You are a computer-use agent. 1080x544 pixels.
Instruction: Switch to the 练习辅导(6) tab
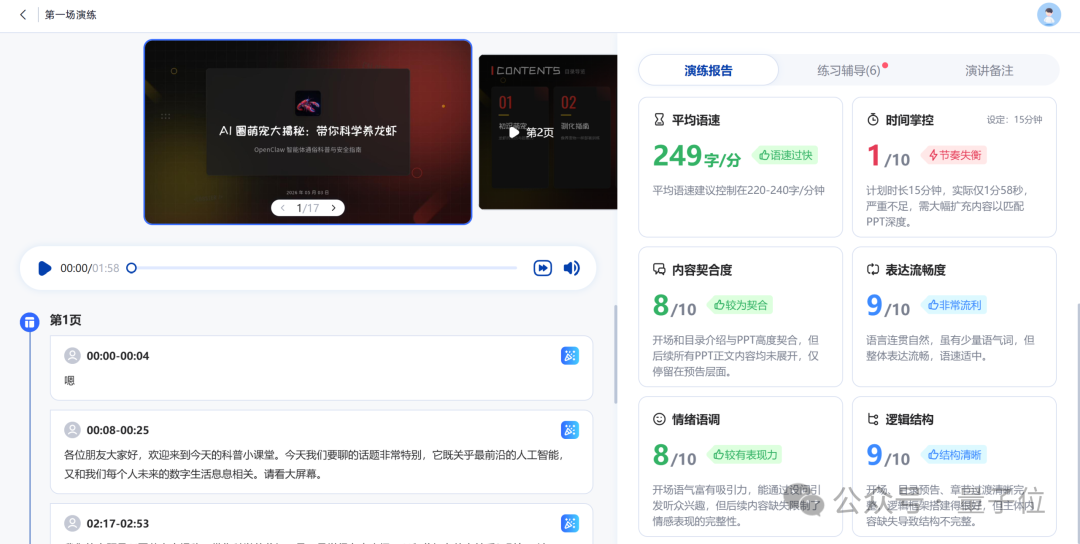coord(849,70)
